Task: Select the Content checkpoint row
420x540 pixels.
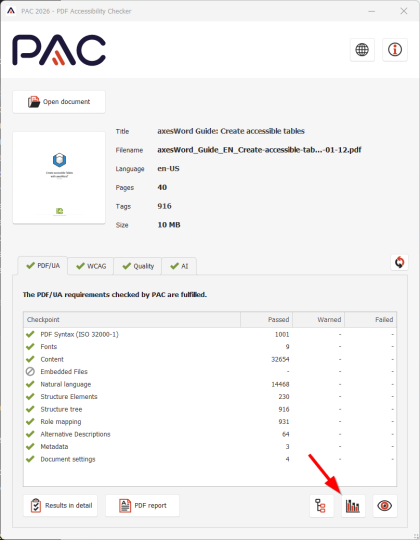Action: (x=210, y=359)
